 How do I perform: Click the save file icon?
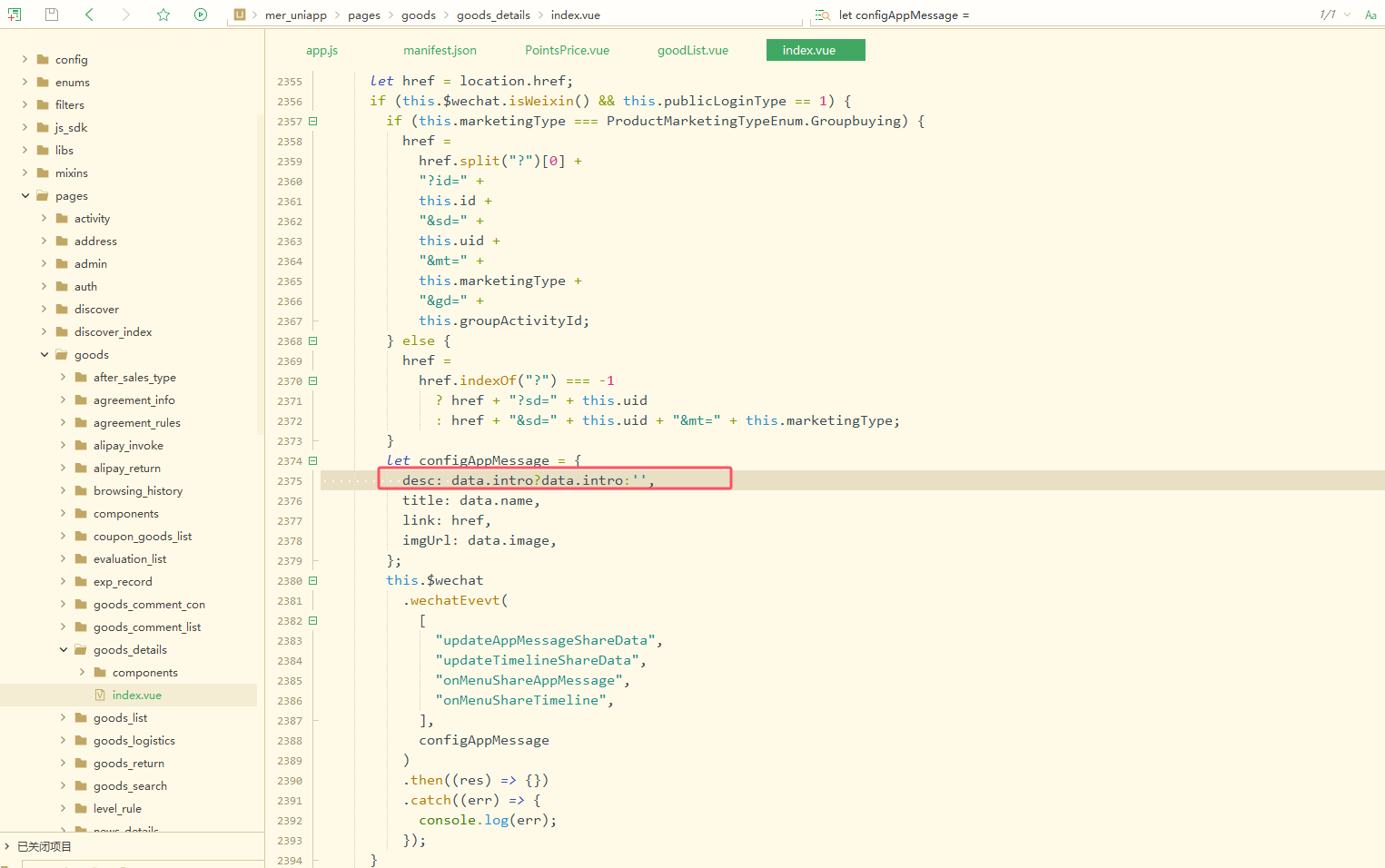pos(52,15)
